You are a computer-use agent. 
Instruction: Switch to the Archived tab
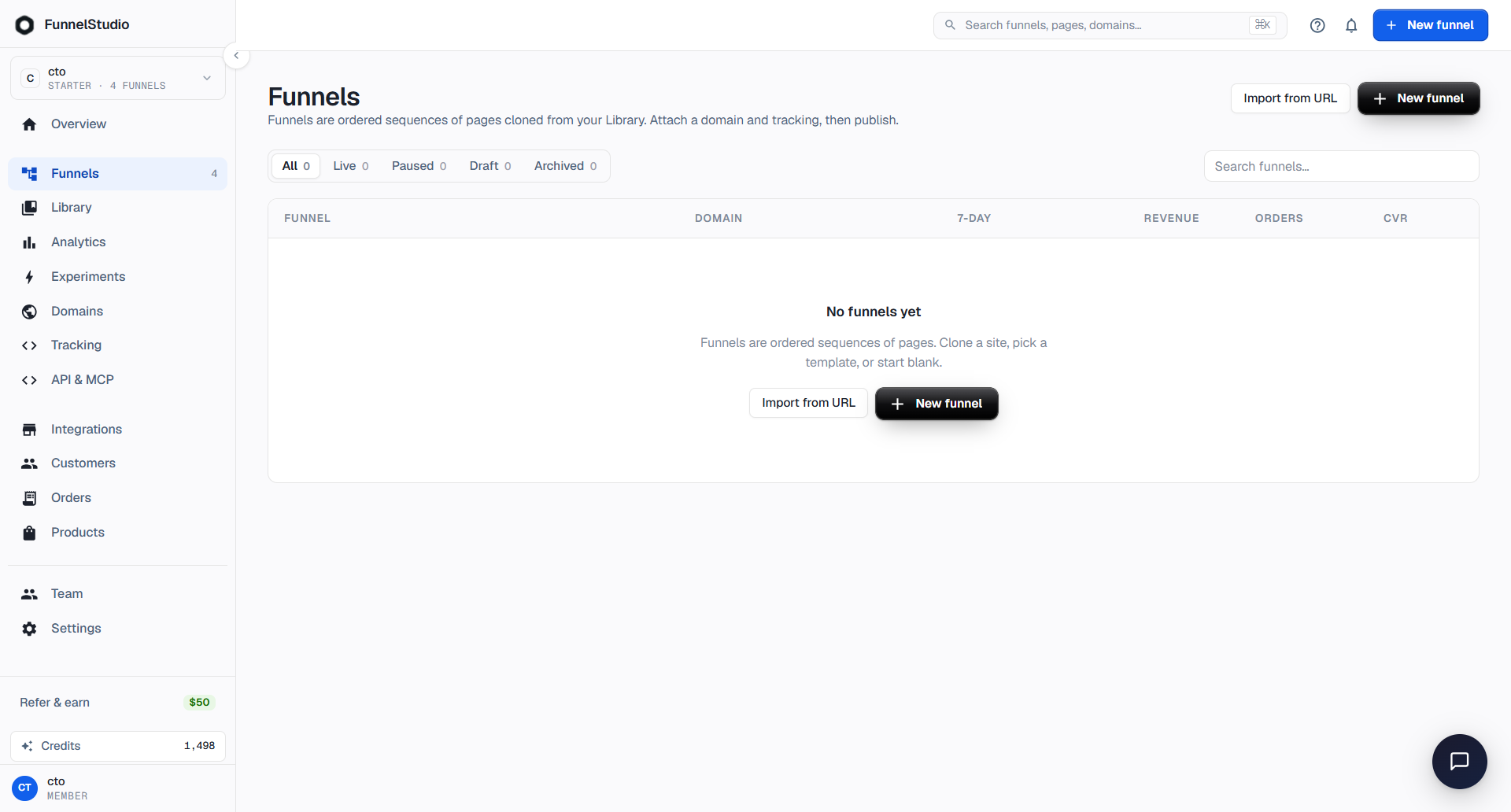(x=566, y=166)
